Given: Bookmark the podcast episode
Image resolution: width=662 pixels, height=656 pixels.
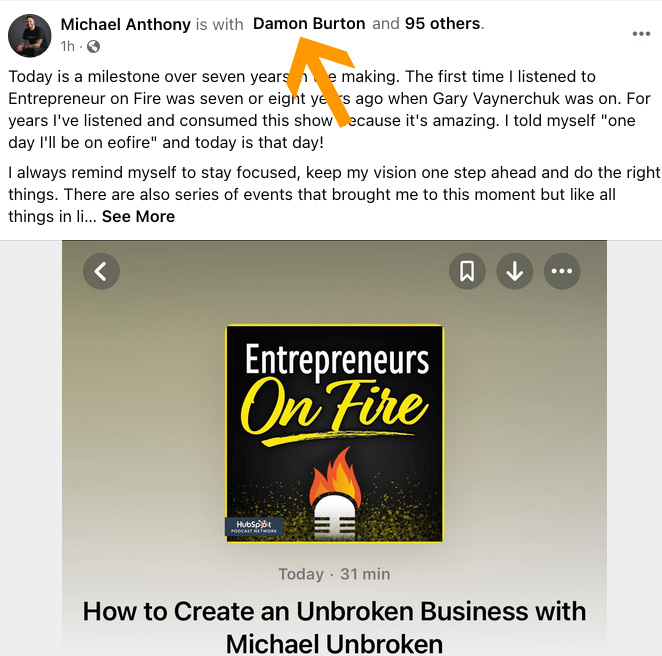Looking at the screenshot, I should coord(467,271).
